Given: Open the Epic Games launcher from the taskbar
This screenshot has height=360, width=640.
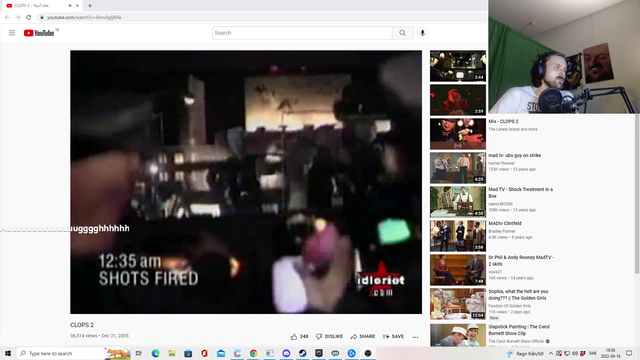Looking at the screenshot, I should click(x=319, y=353).
